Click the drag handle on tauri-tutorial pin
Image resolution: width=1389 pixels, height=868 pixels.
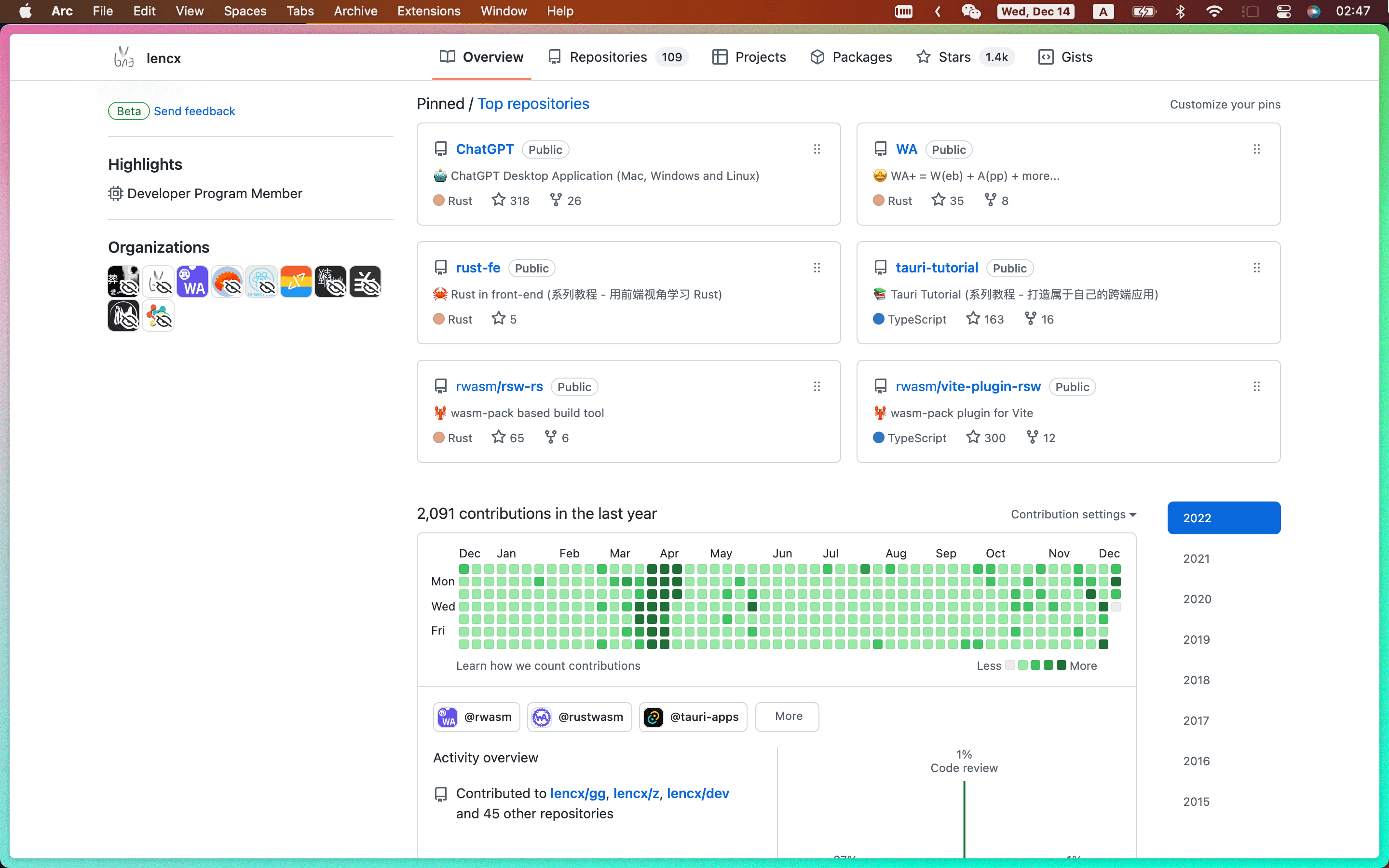(x=1256, y=268)
